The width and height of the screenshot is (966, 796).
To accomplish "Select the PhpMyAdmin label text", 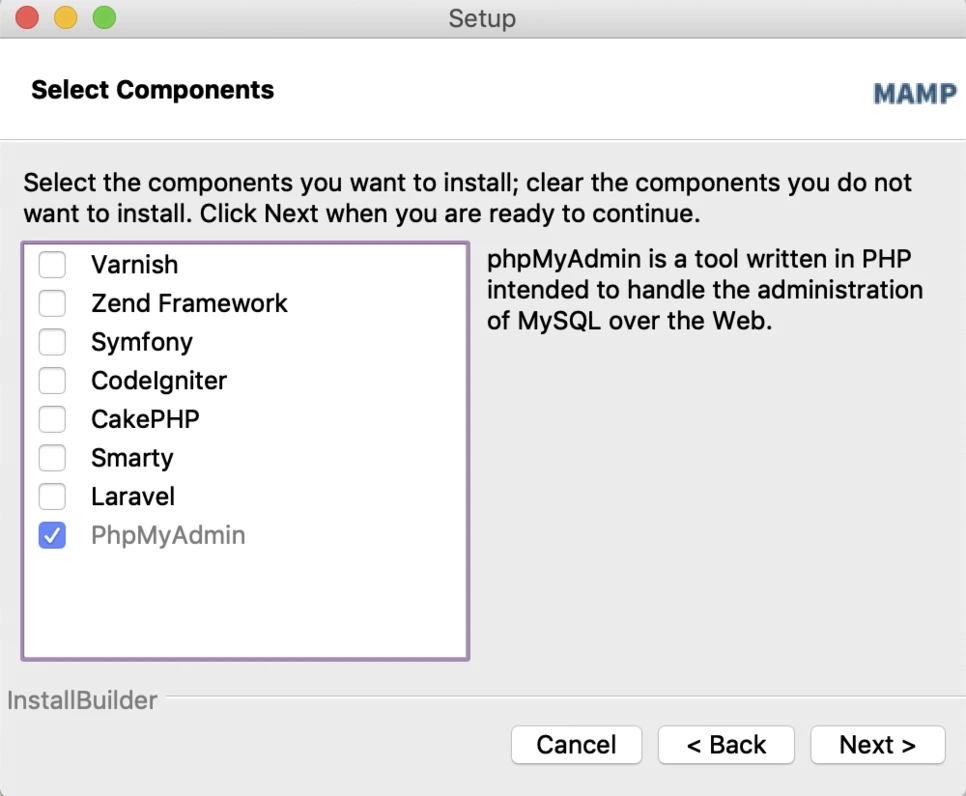I will click(168, 535).
